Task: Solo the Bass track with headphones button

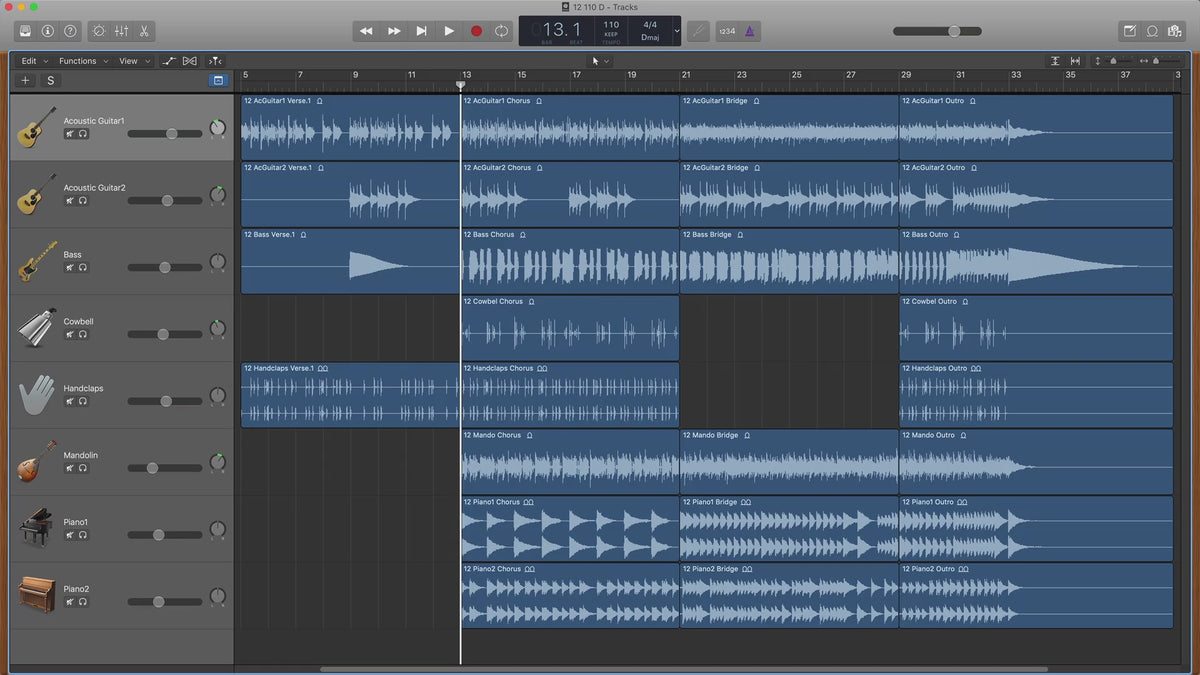Action: point(83,267)
